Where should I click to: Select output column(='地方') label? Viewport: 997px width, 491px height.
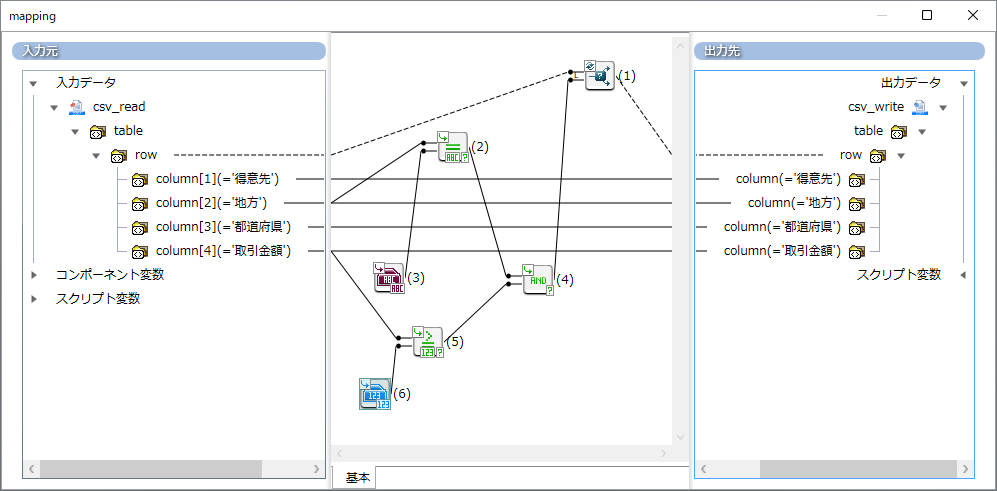795,204
